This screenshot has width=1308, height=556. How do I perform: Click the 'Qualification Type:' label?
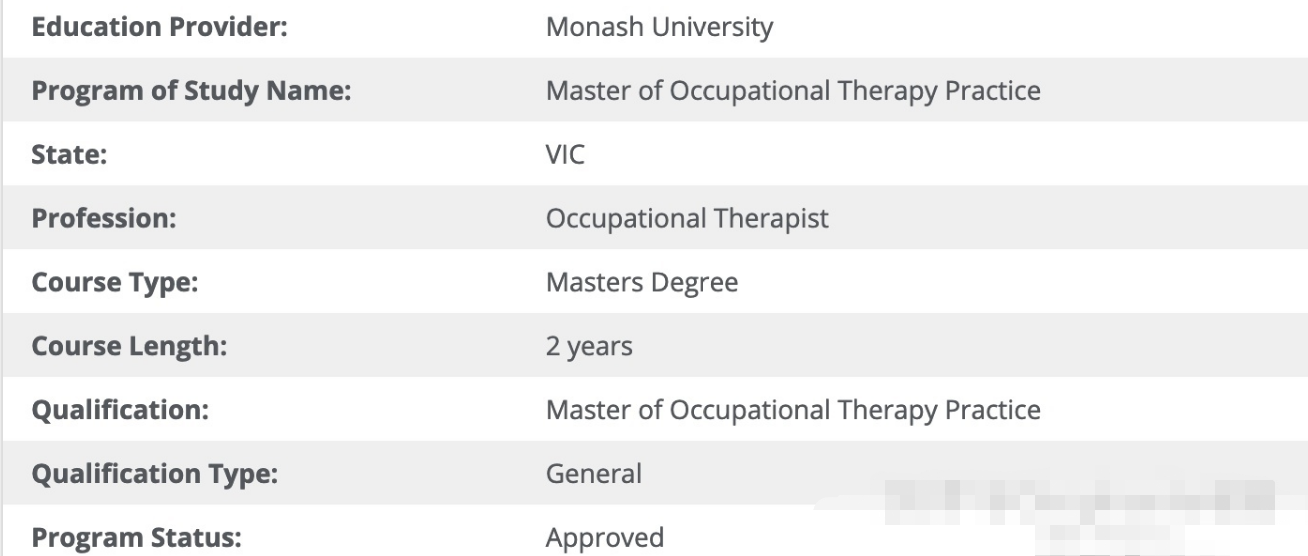[154, 473]
